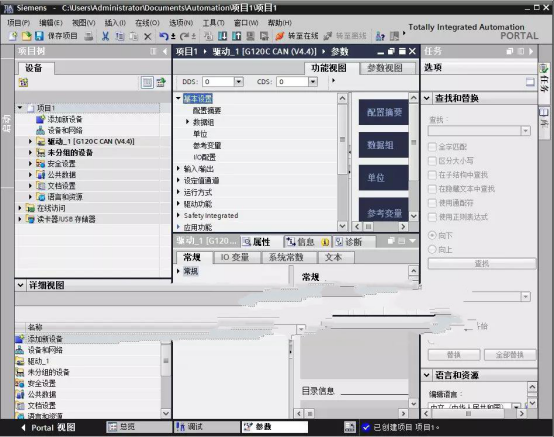This screenshot has height=437, width=554.
Task: Click the open project toolbar icon
Action: 26,36
